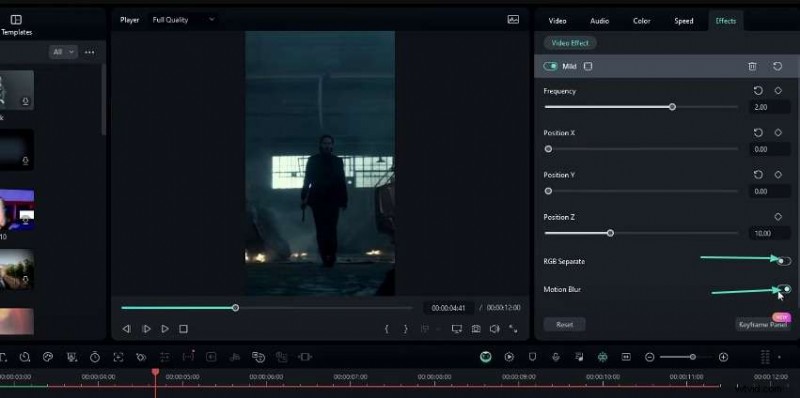Enter fullscreen with the expand arrows icon
The height and width of the screenshot is (398, 800).
(513, 329)
